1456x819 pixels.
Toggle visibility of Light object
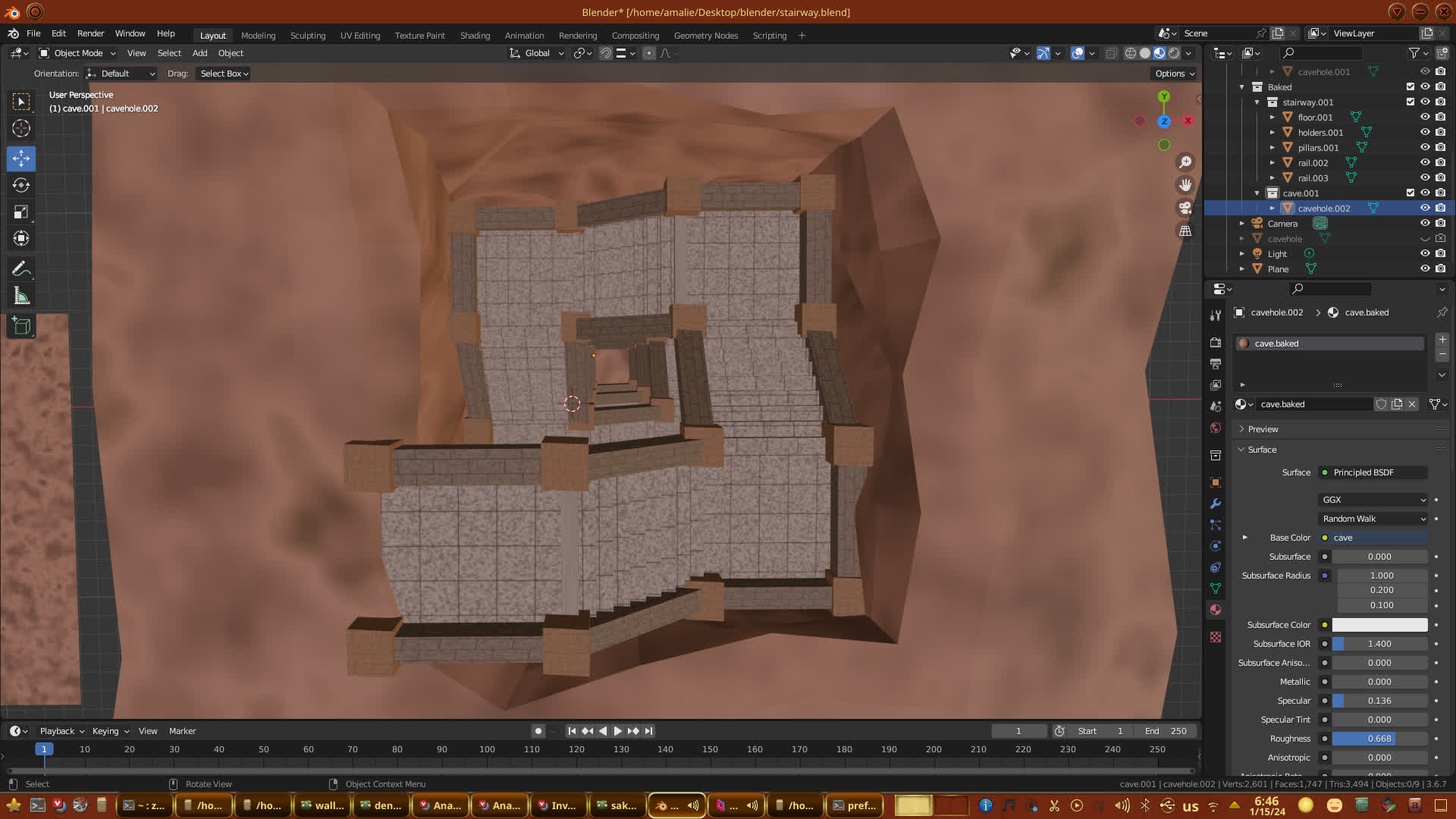pyautogui.click(x=1425, y=253)
